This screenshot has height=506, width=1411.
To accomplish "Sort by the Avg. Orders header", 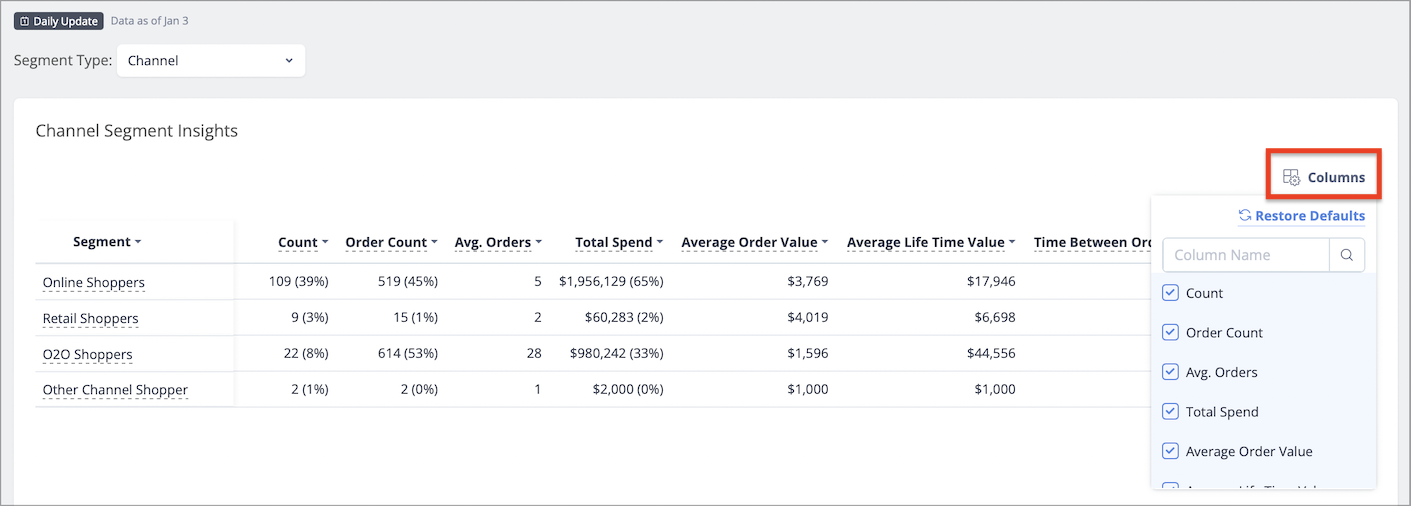I will pyautogui.click(x=498, y=242).
